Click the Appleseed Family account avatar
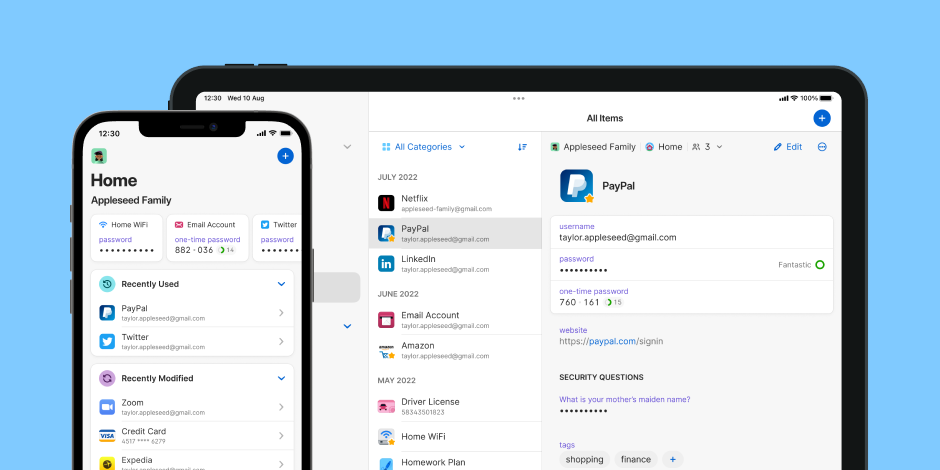This screenshot has width=940, height=470. click(x=555, y=147)
